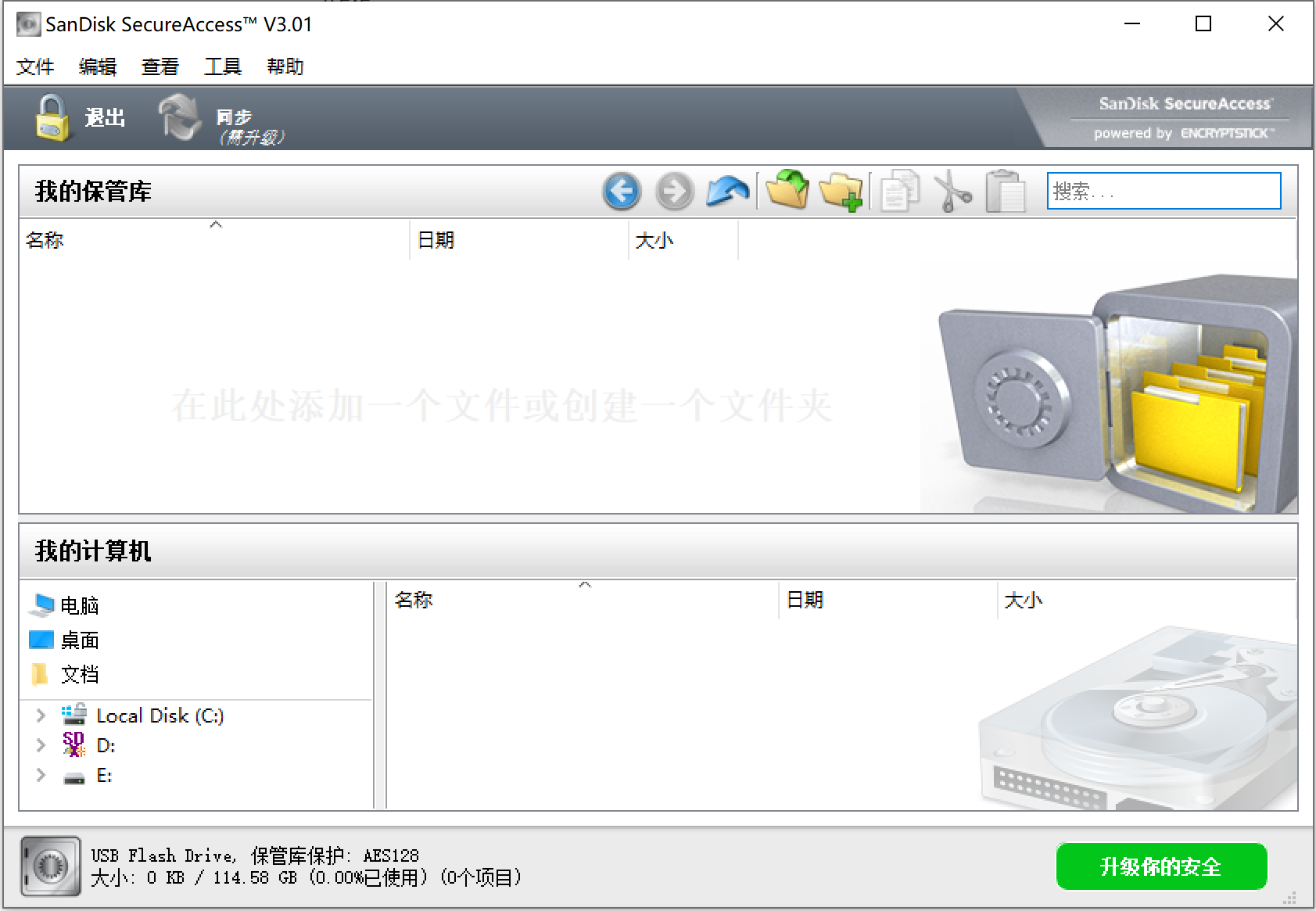Click the vault safe icon in status bar
This screenshot has width=1316, height=911.
coord(51,866)
